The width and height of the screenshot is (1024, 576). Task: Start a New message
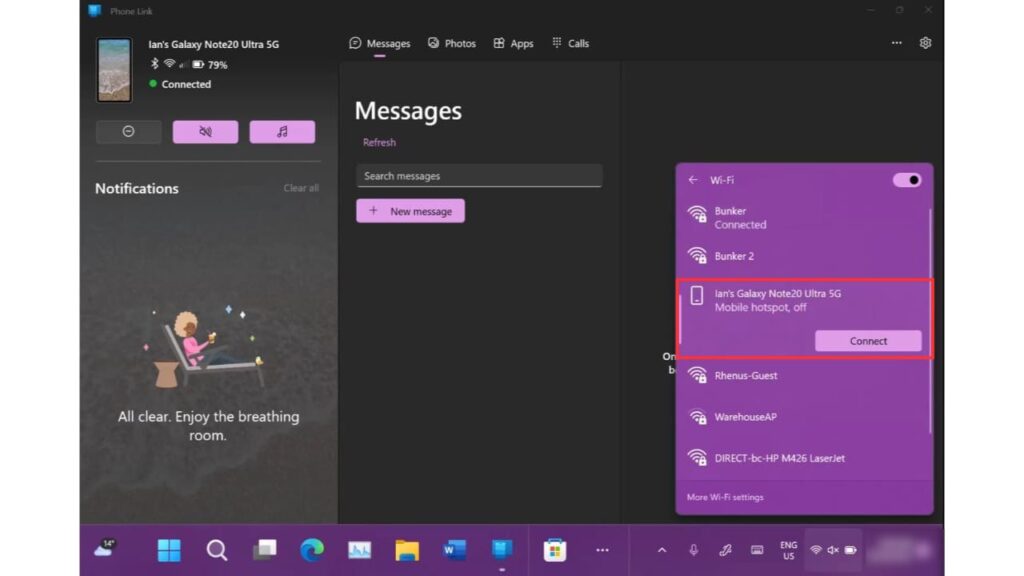coord(410,211)
